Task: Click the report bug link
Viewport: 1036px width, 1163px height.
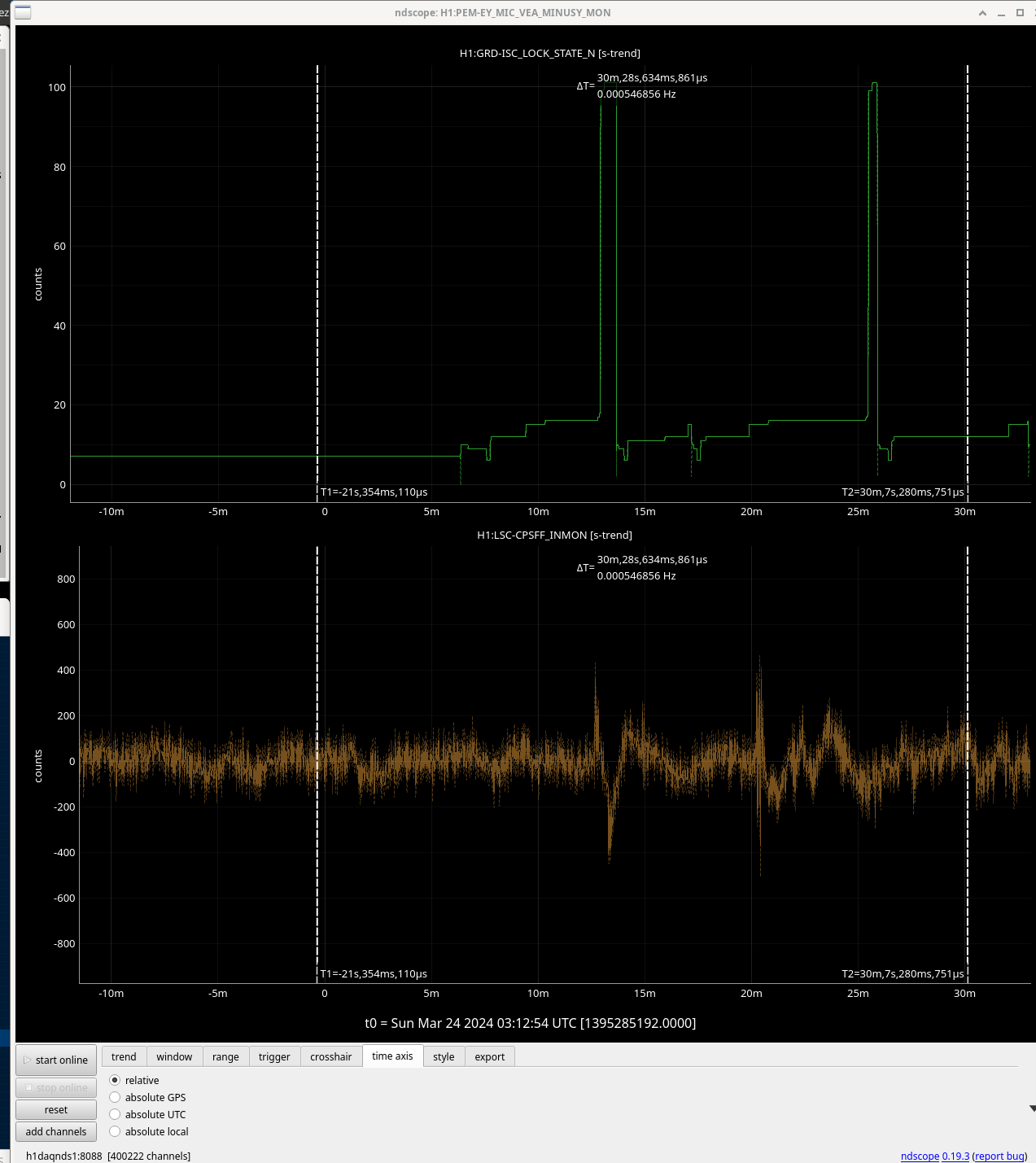Action: [999, 1156]
